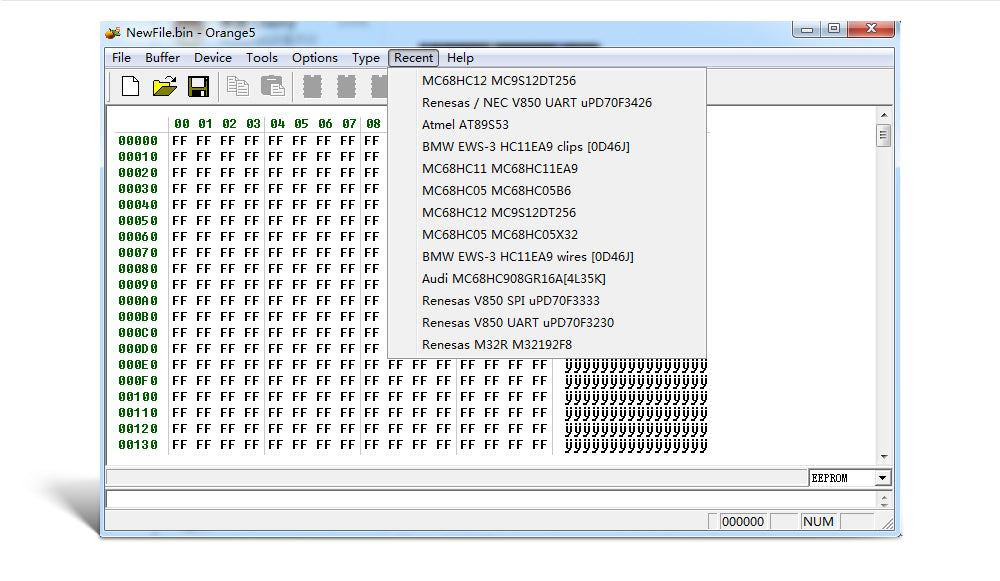
Task: Select Atmel AT89S53 from the Recent list
Action: coord(465,125)
